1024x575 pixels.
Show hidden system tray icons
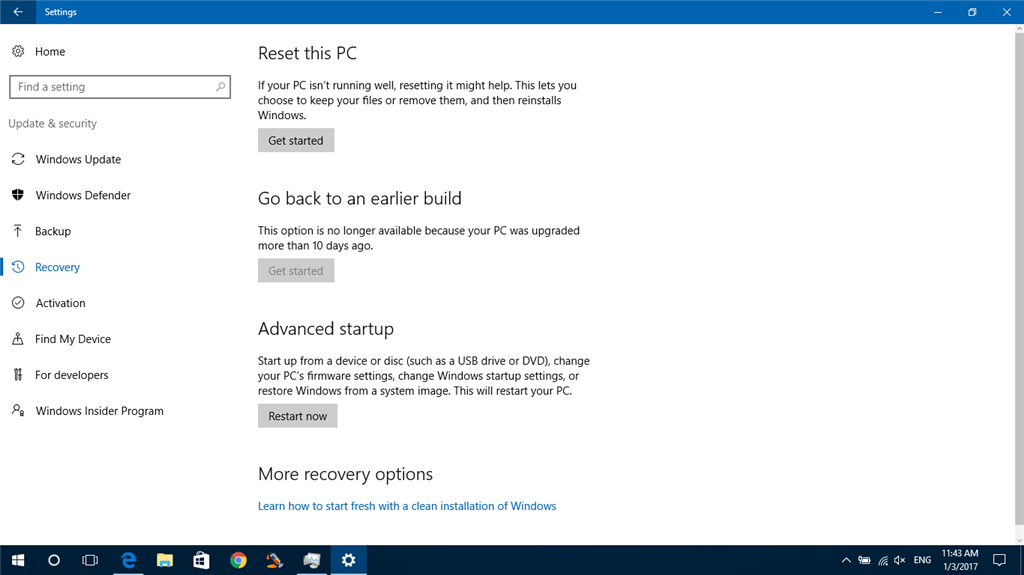coord(846,560)
